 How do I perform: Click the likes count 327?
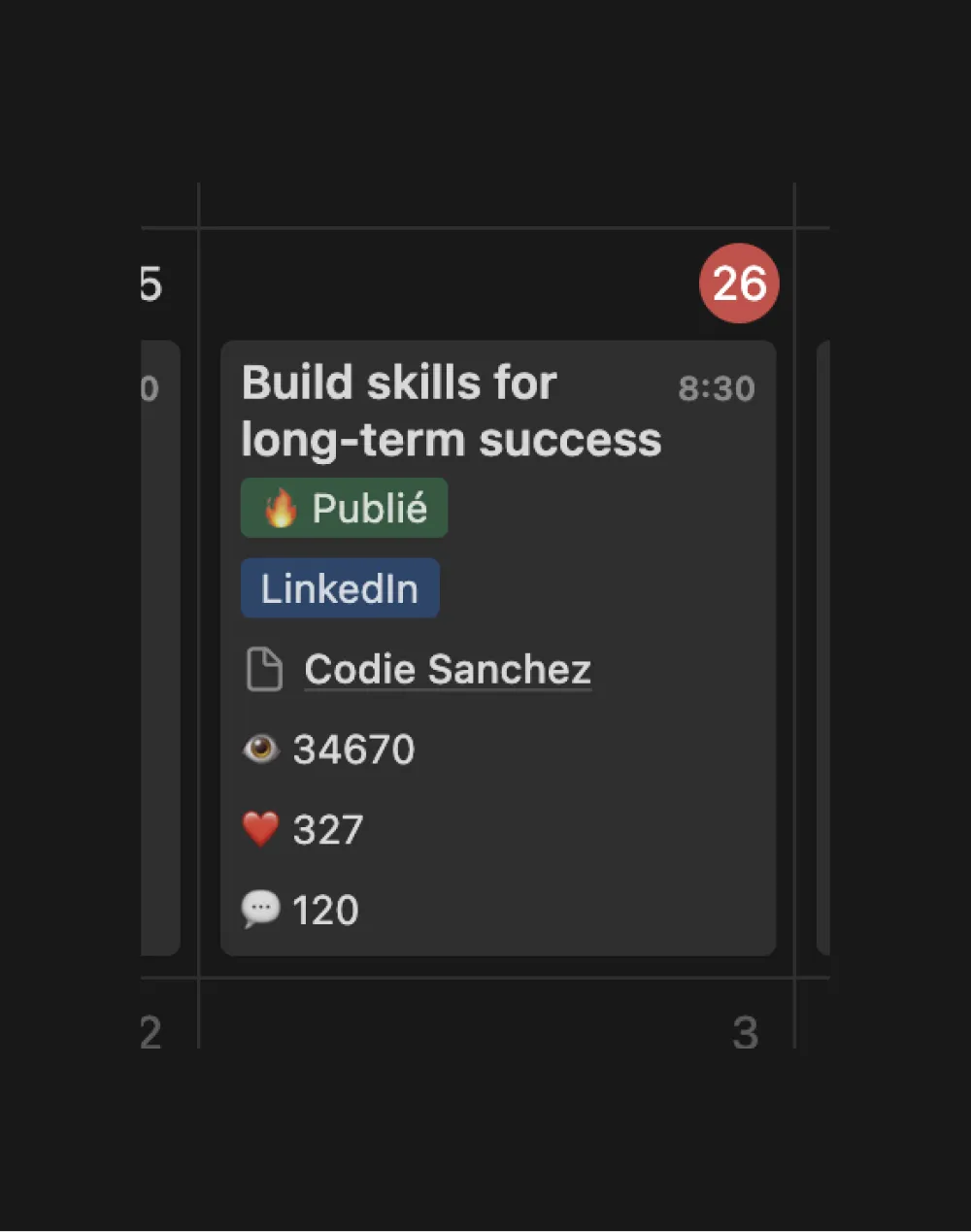point(328,828)
